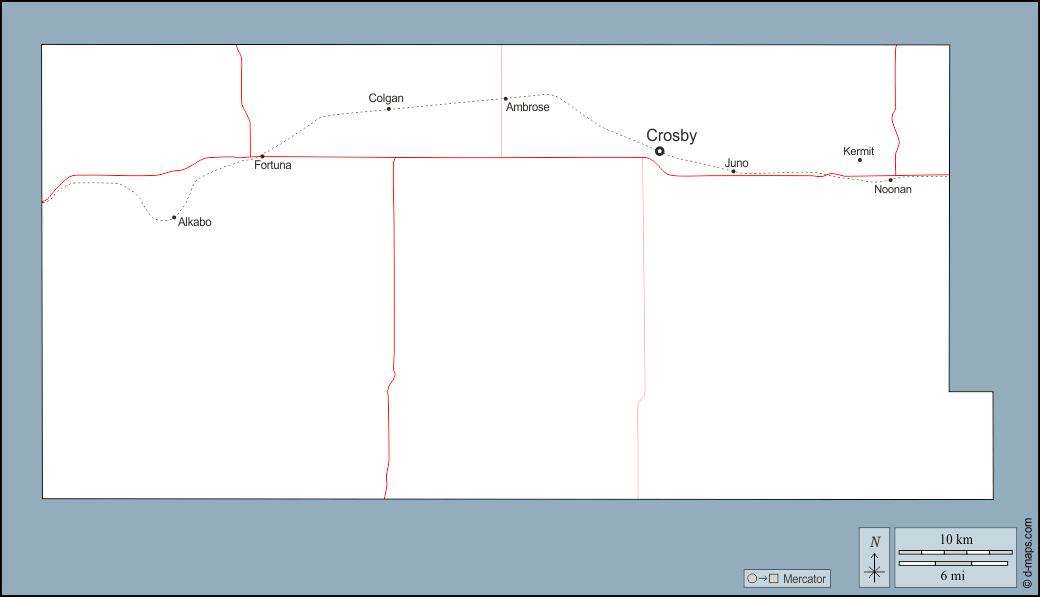The height and width of the screenshot is (597, 1040).
Task: Click the Noonan town dot marker
Action: pos(890,180)
